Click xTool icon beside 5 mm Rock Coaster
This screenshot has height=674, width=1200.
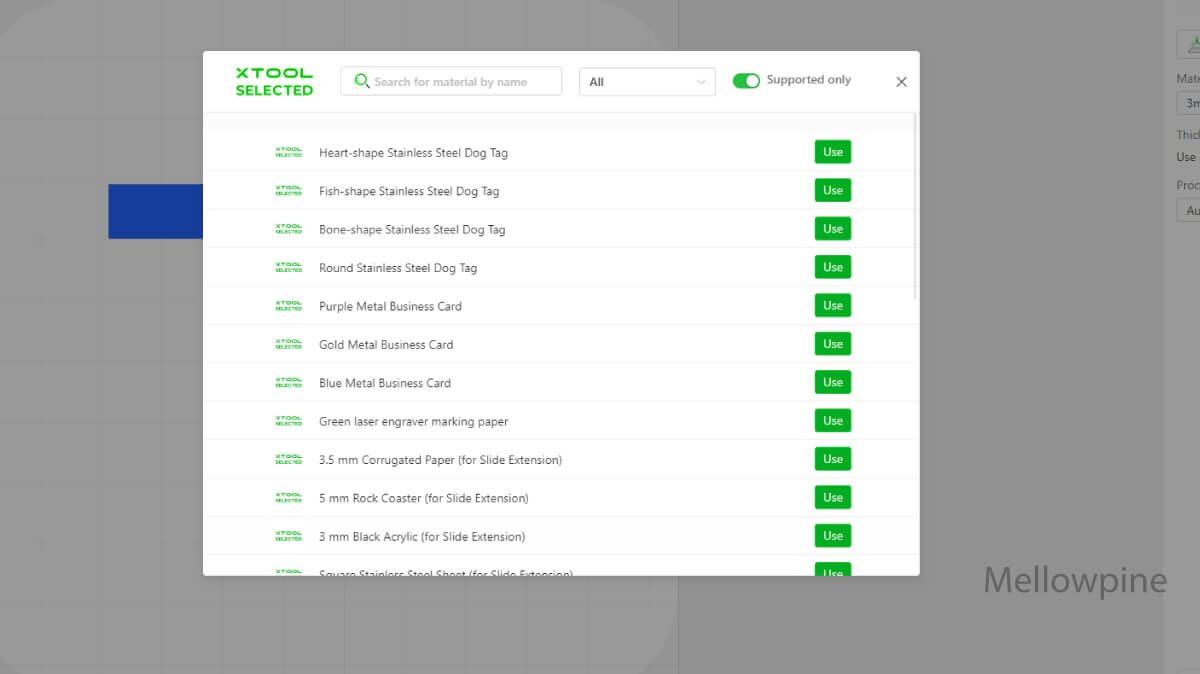point(288,498)
